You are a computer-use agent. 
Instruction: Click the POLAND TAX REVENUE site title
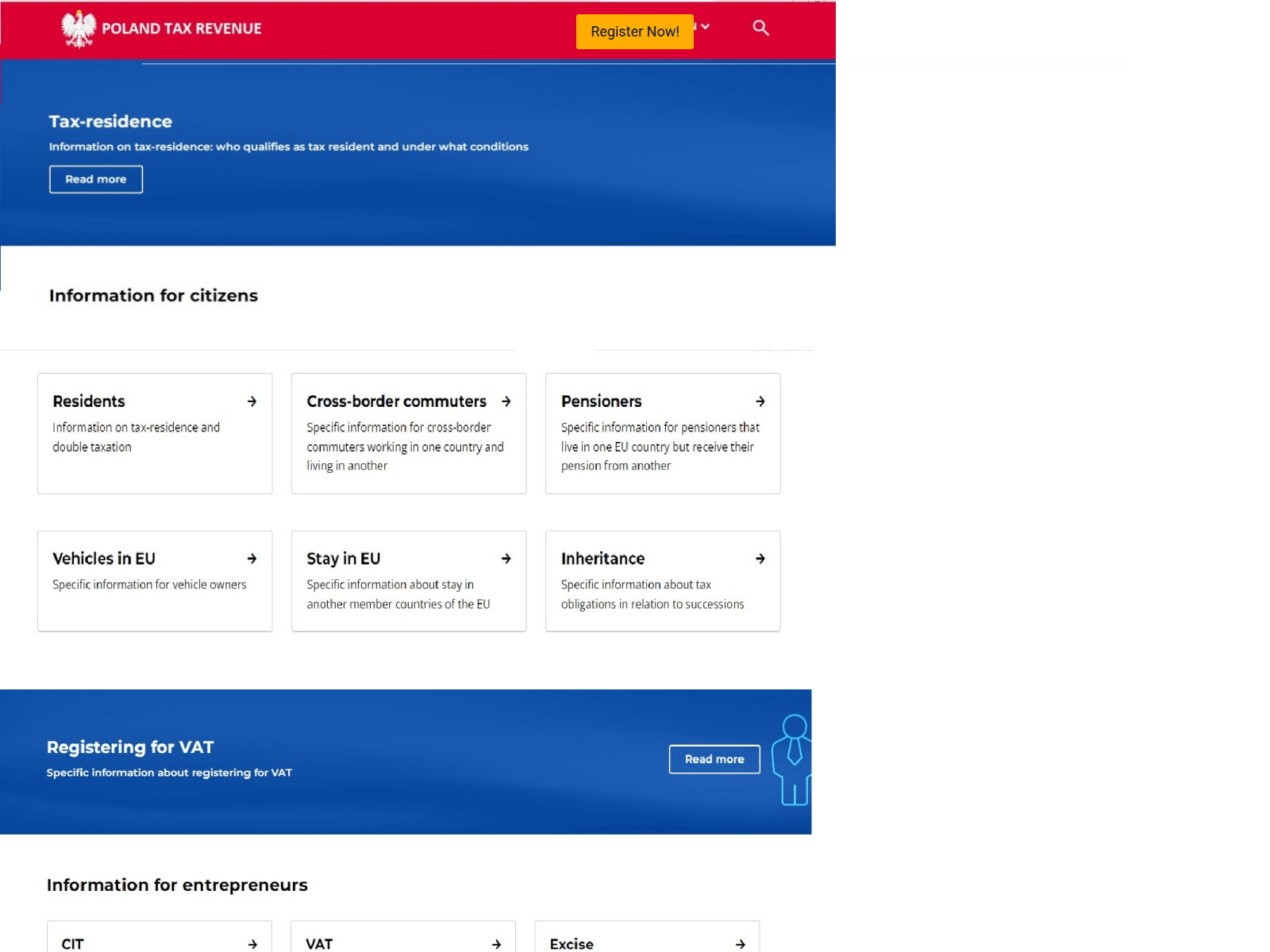point(182,29)
